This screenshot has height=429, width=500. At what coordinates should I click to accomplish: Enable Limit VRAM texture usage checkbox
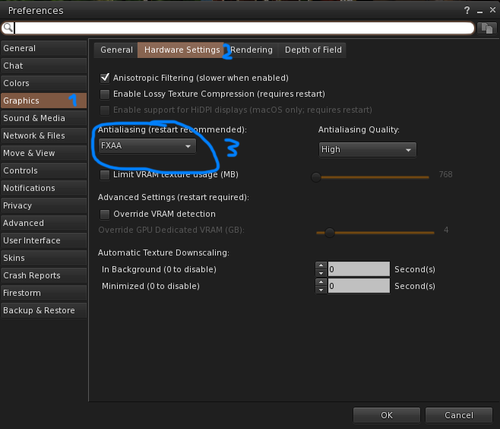(105, 175)
